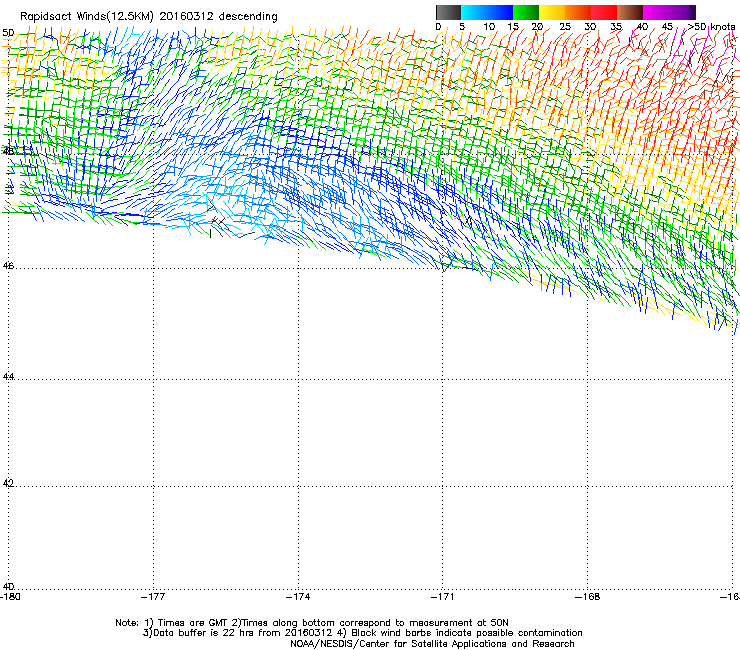Image resolution: width=740 pixels, height=650 pixels.
Task: Click the longitude label '-174'
Action: tap(298, 597)
